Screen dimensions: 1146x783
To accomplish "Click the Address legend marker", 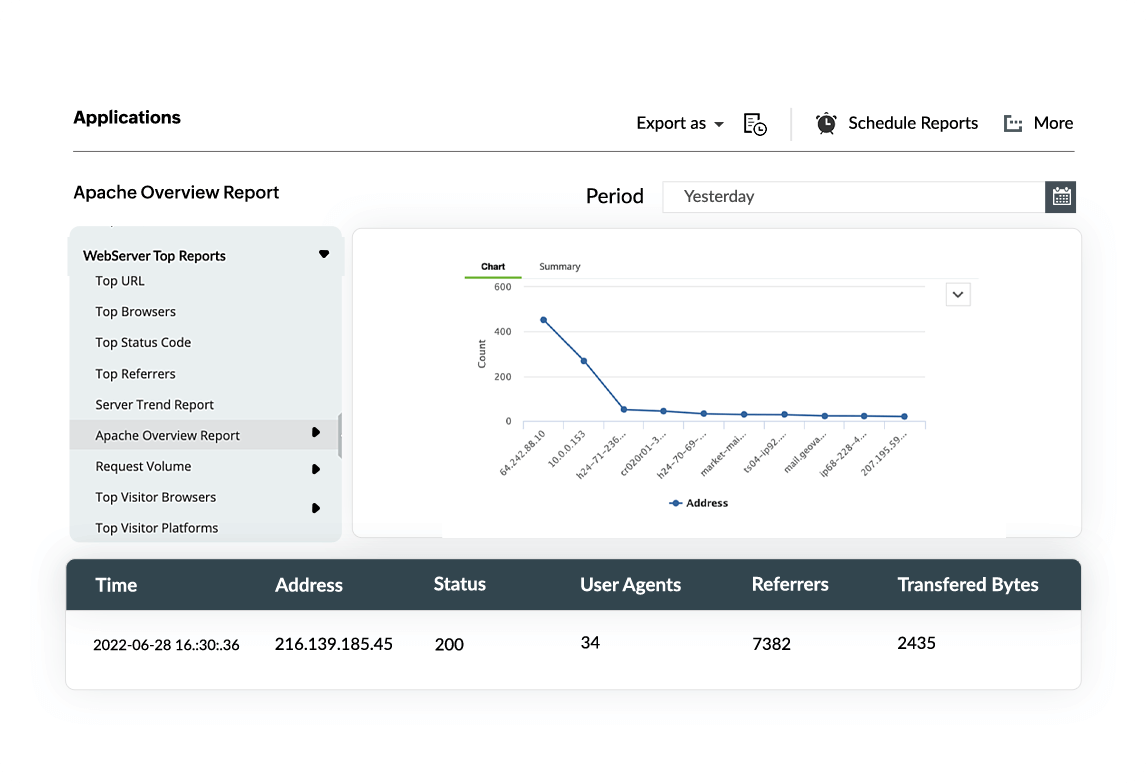I will pyautogui.click(x=676, y=503).
